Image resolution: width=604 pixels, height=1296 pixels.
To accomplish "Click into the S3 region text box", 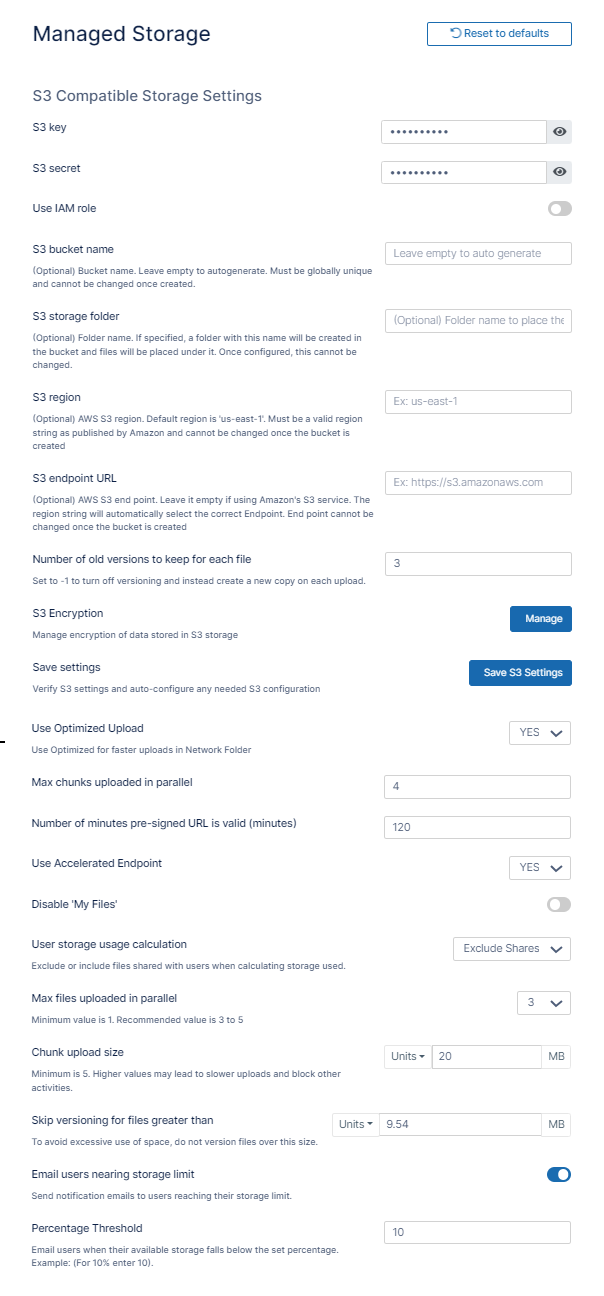I will [478, 402].
